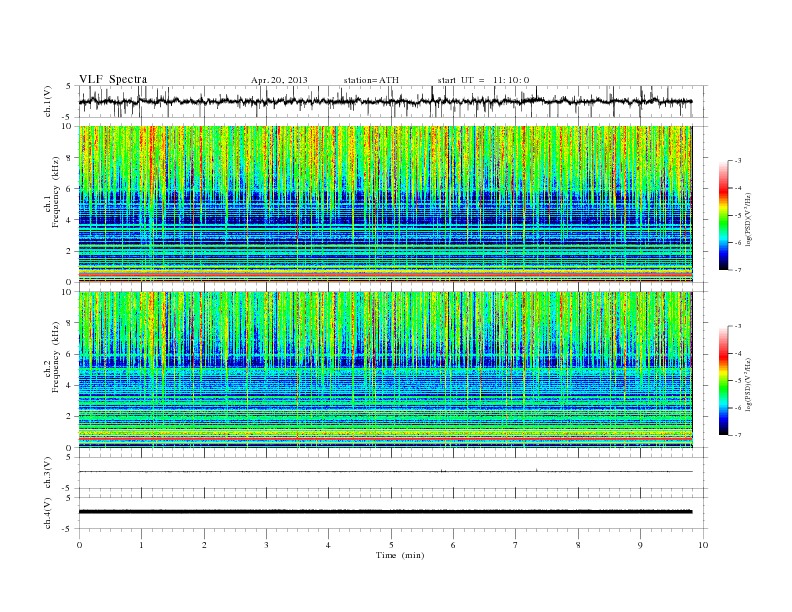Click the lower PSD color scale bar
The height and width of the screenshot is (612, 792).
coord(723,381)
